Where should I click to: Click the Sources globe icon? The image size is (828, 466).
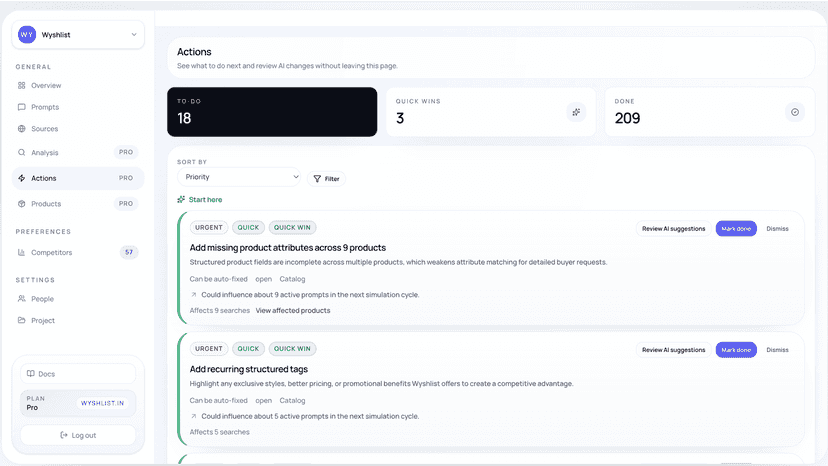[x=22, y=128]
